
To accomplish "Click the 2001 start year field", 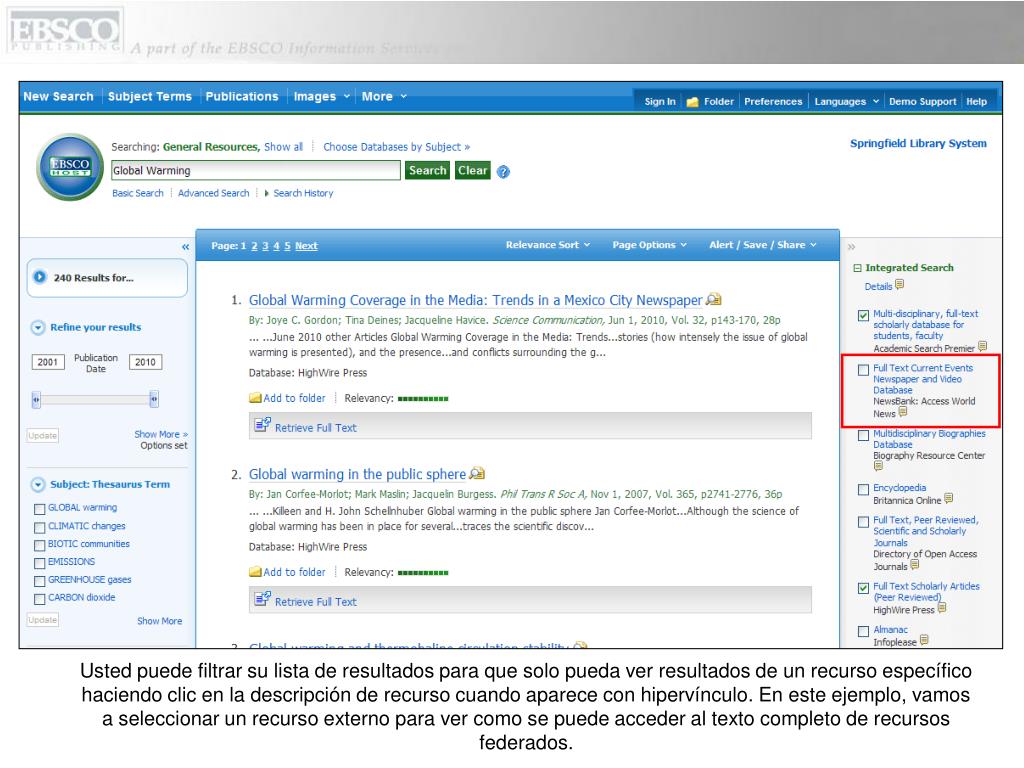I will (48, 362).
